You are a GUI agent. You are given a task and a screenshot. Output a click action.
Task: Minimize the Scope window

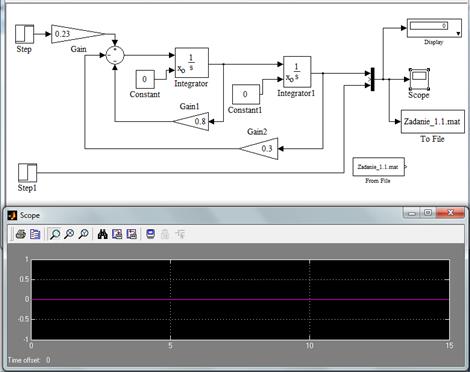(x=412, y=213)
